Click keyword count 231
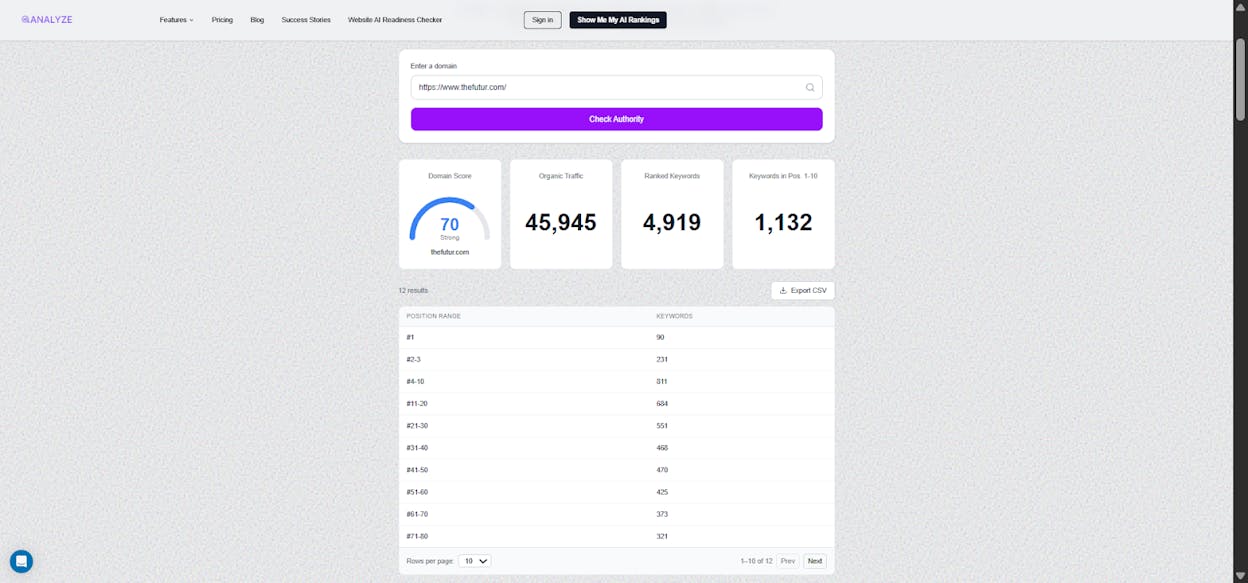 tap(662, 359)
